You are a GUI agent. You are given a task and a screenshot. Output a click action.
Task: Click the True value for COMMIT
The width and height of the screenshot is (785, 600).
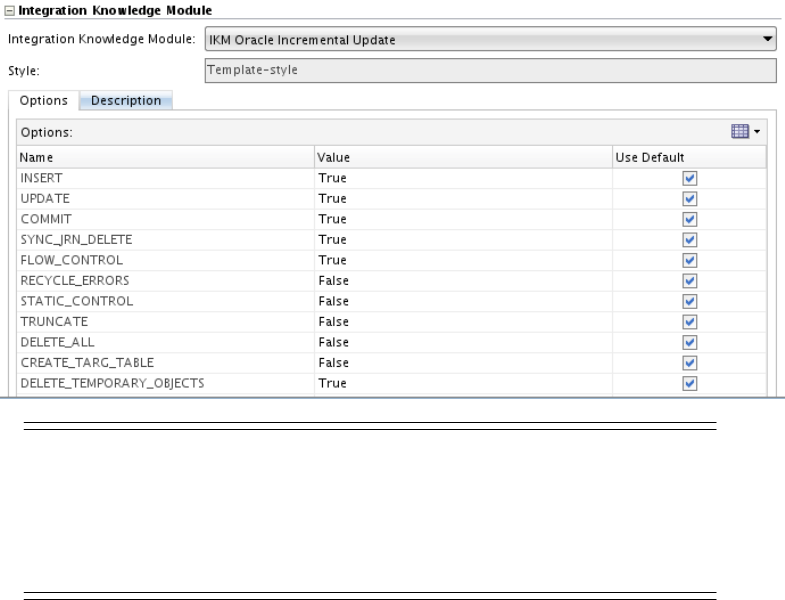pos(332,219)
